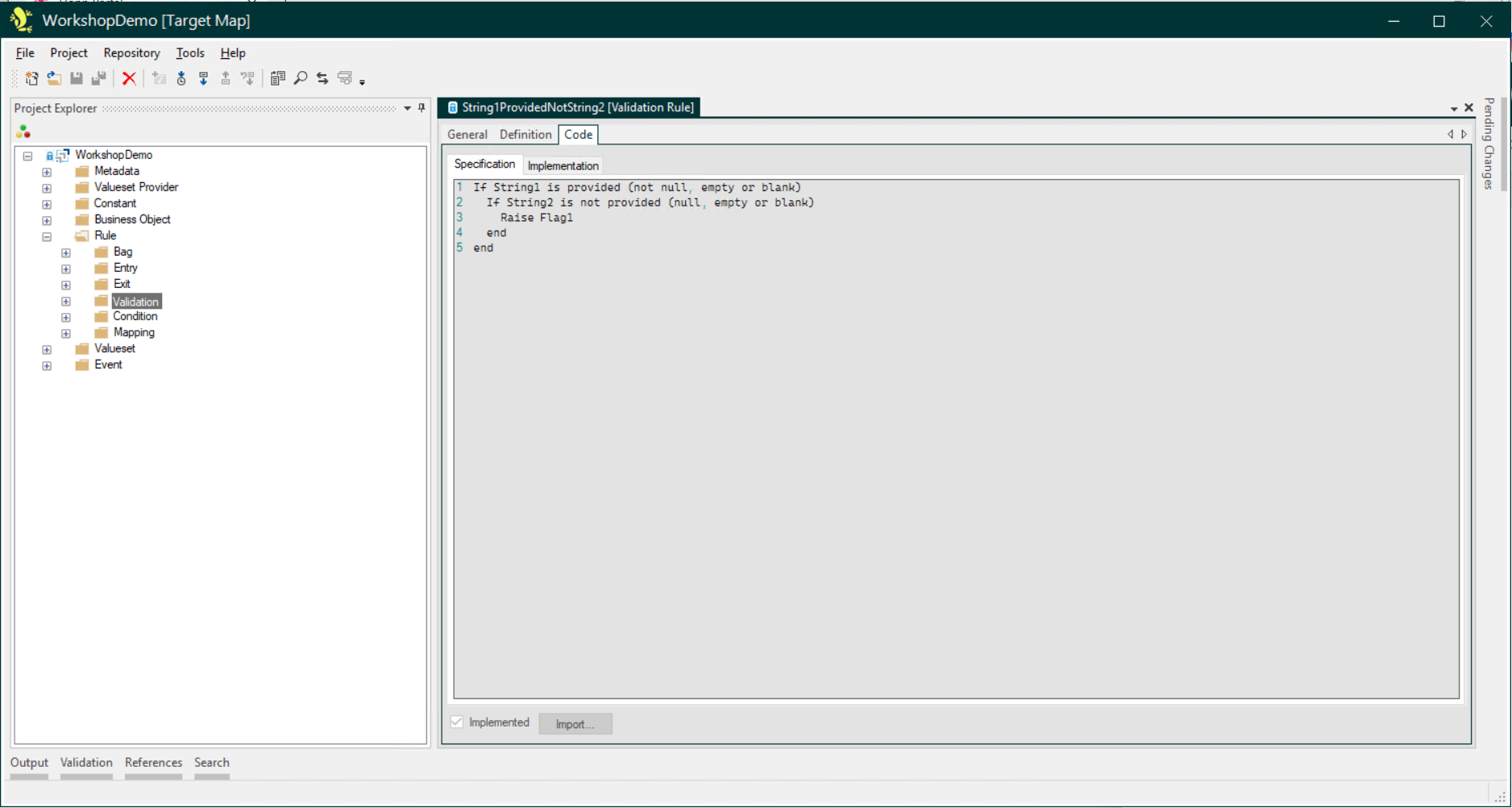Delete the selection with the red X icon

point(129,78)
